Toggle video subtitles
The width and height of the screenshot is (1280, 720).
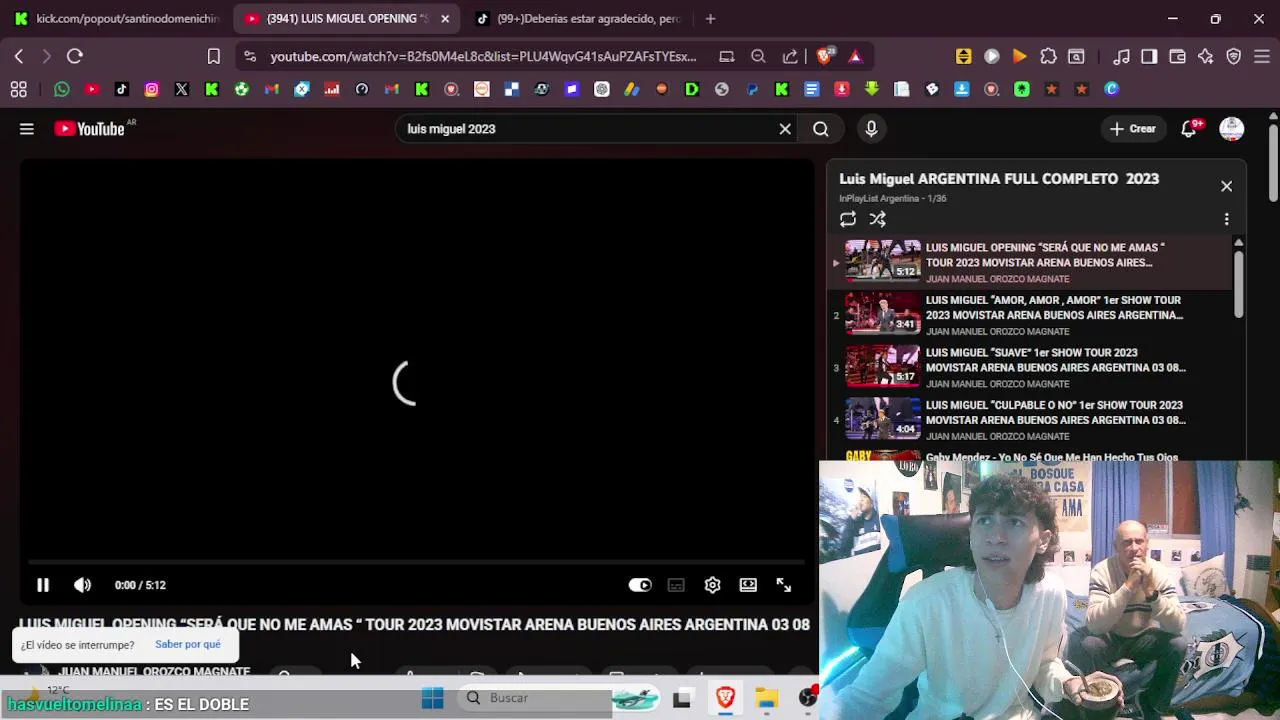[x=676, y=585]
